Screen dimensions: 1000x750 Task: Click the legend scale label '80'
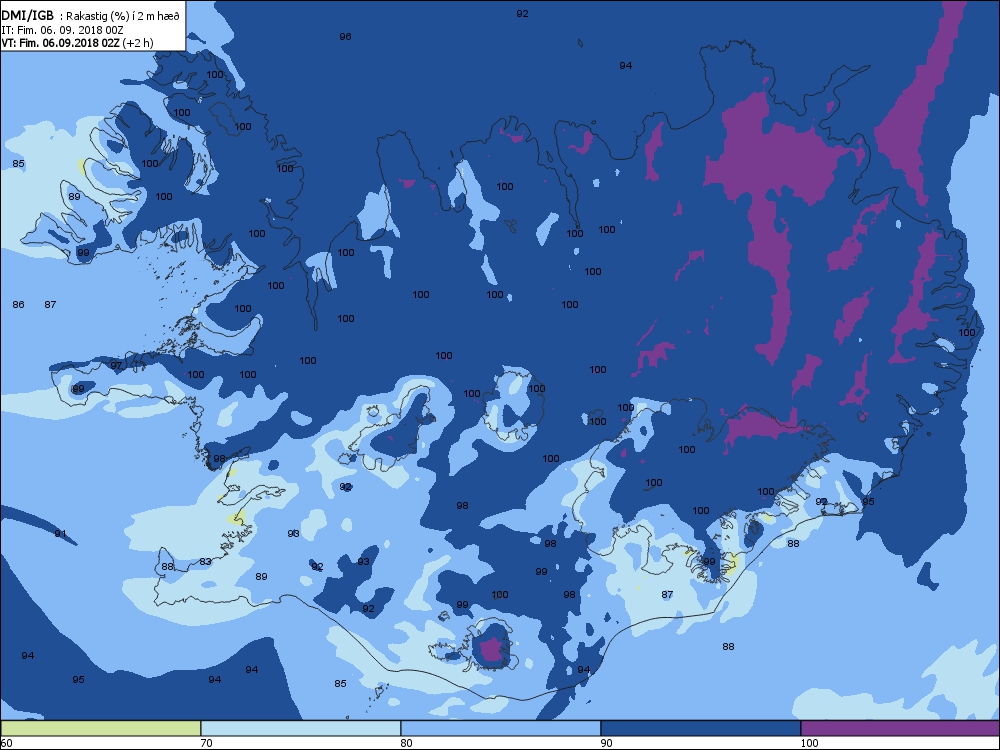tap(406, 743)
